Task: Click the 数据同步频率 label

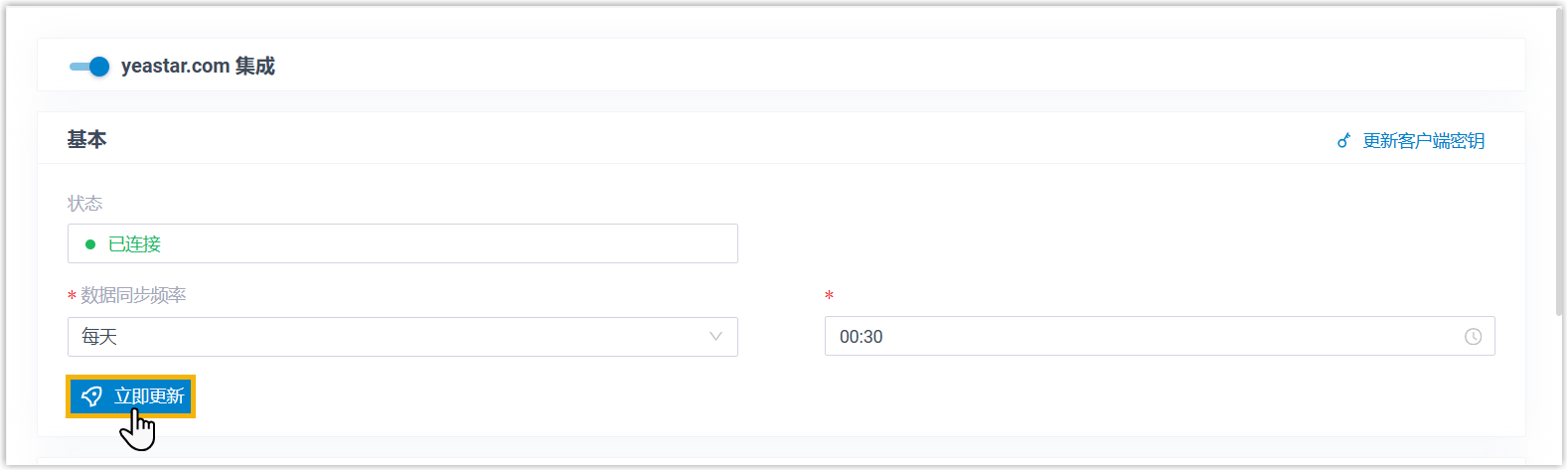Action: [133, 295]
